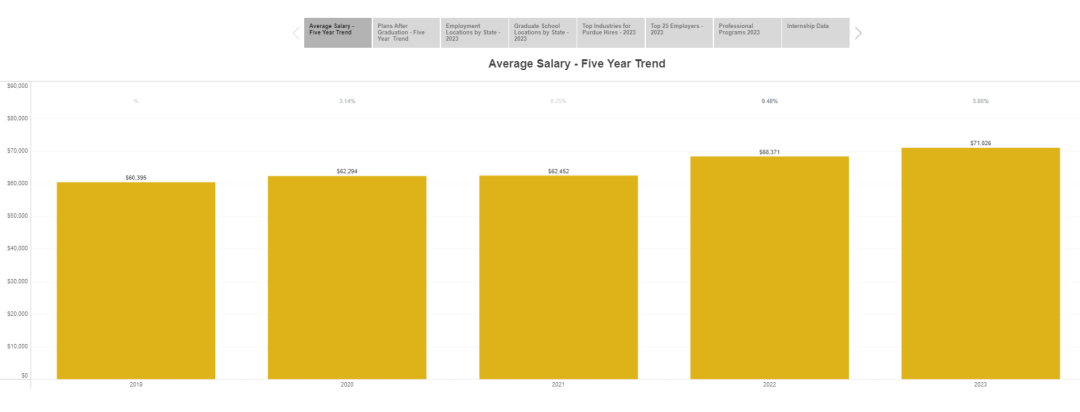The width and height of the screenshot is (1080, 412).
Task: Open Employment Locations by State - 2023 tab
Action: tap(475, 32)
